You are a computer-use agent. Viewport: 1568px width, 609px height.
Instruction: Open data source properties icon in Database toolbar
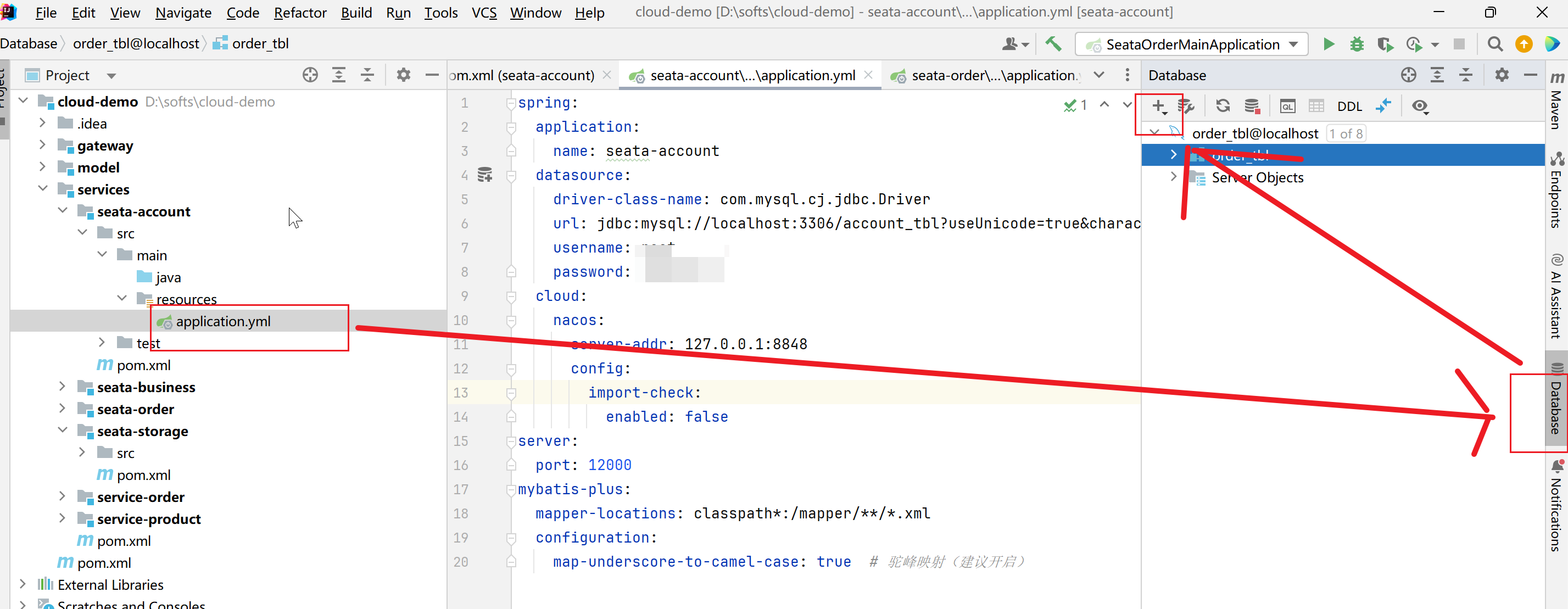(1186, 107)
